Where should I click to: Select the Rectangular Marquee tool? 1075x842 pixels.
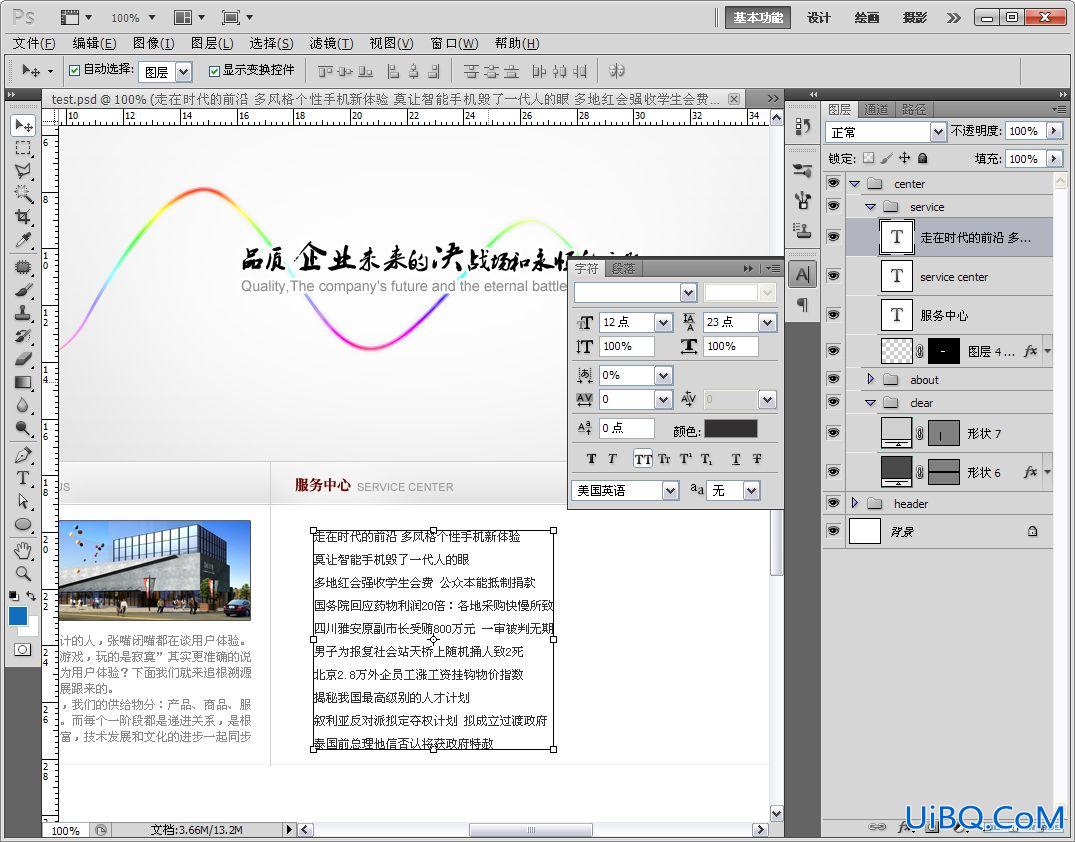23,148
